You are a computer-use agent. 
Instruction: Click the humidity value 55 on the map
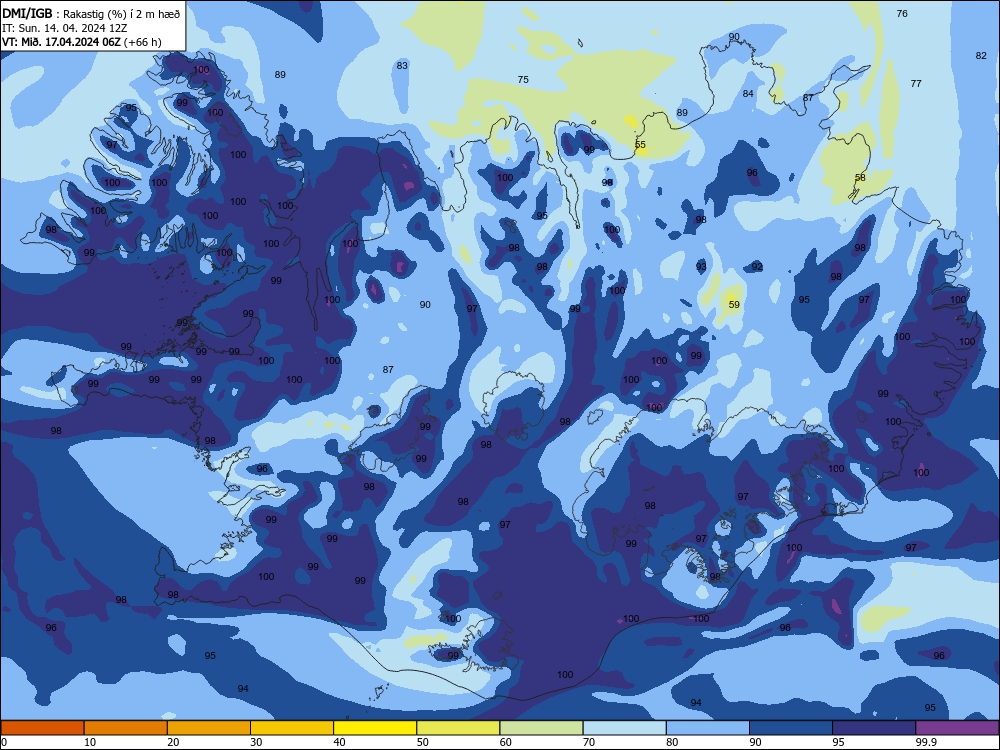[640, 145]
